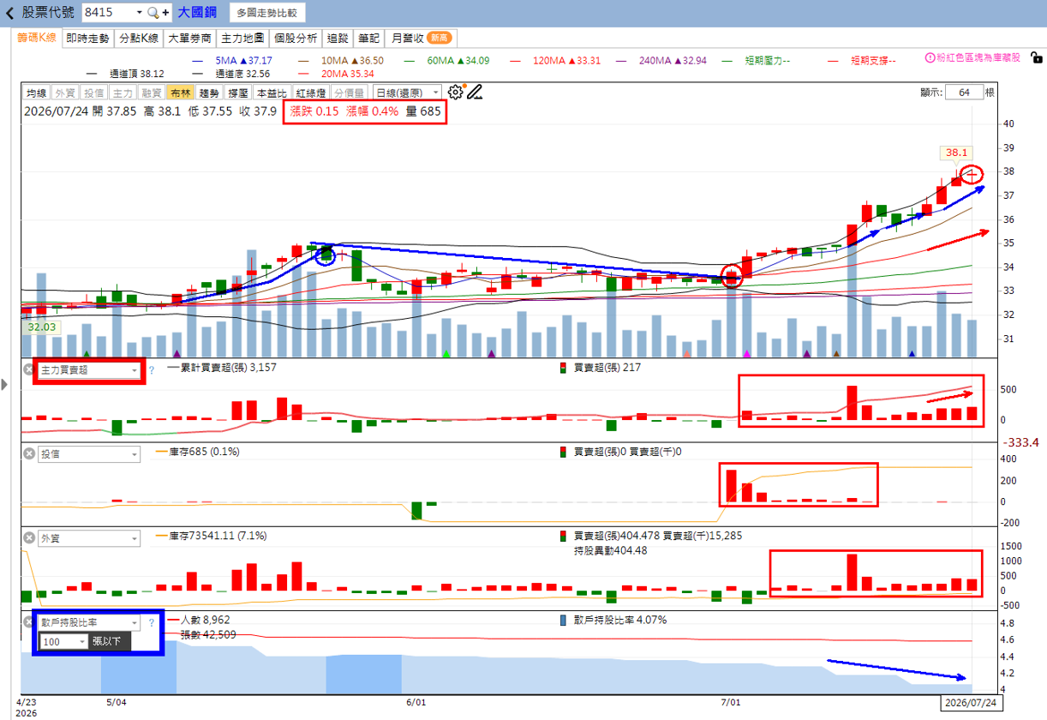This screenshot has height=720, width=1047.
Task: Open the 100 張以下 threshold dropdown
Action: pos(63,641)
